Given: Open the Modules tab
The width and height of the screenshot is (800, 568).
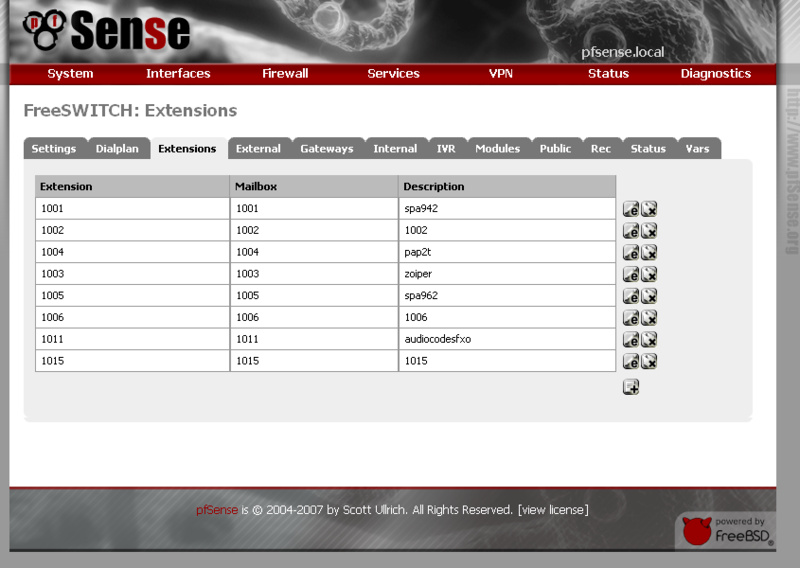Looking at the screenshot, I should point(499,149).
